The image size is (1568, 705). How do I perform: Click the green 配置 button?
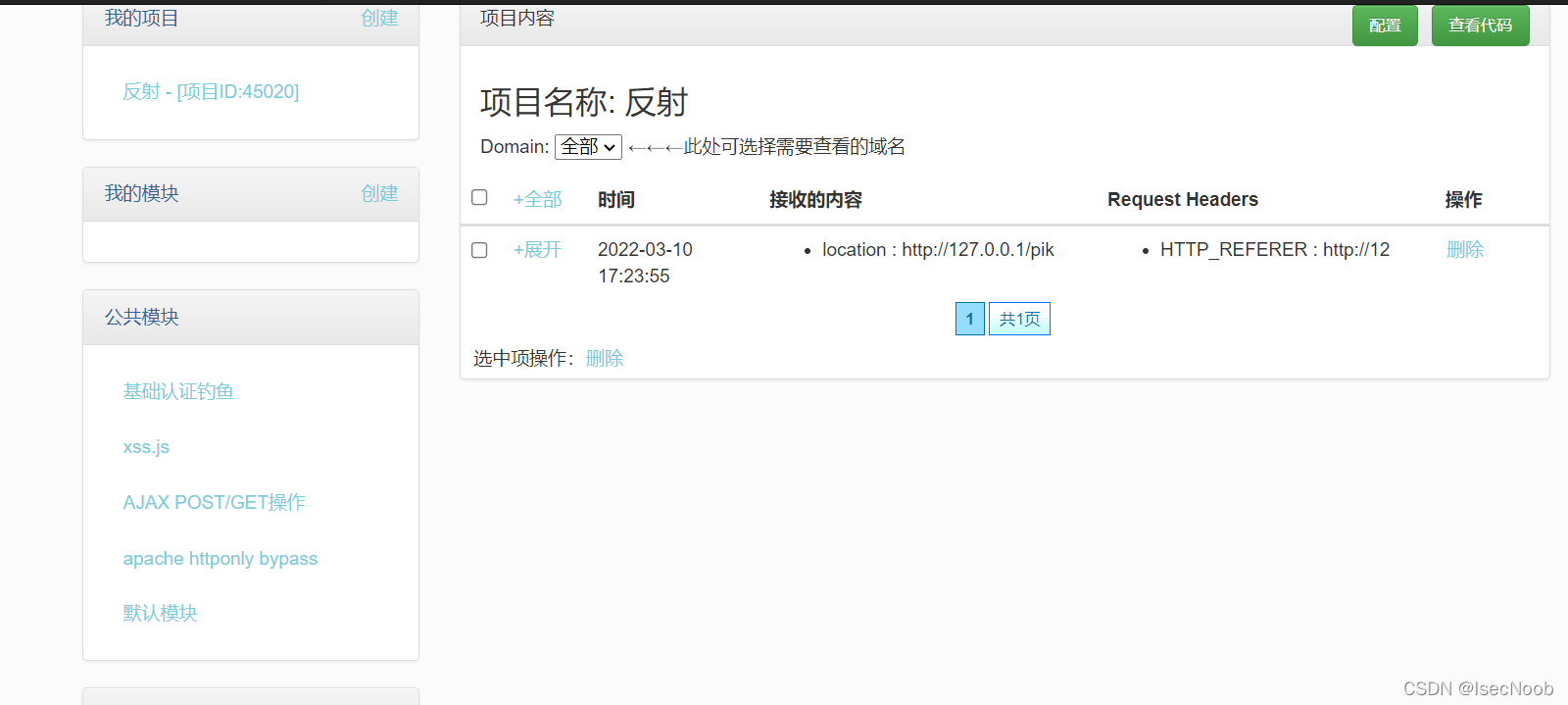[x=1385, y=25]
